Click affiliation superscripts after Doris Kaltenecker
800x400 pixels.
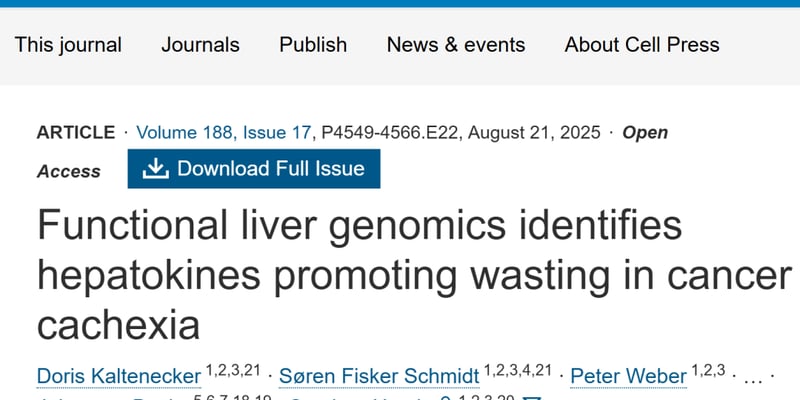(233, 371)
